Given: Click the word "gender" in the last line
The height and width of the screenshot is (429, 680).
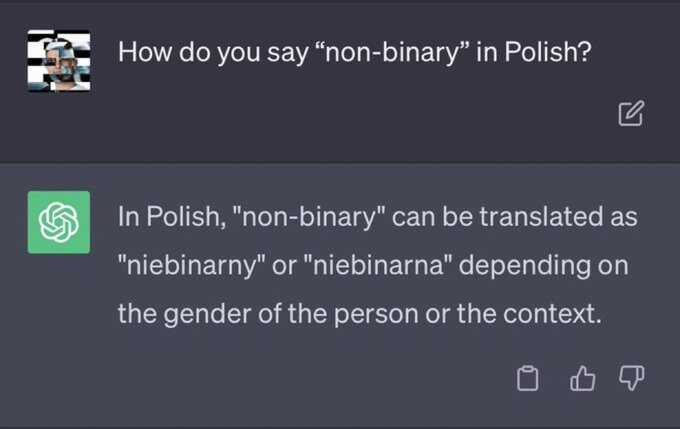Looking at the screenshot, I should pyautogui.click(x=207, y=314).
